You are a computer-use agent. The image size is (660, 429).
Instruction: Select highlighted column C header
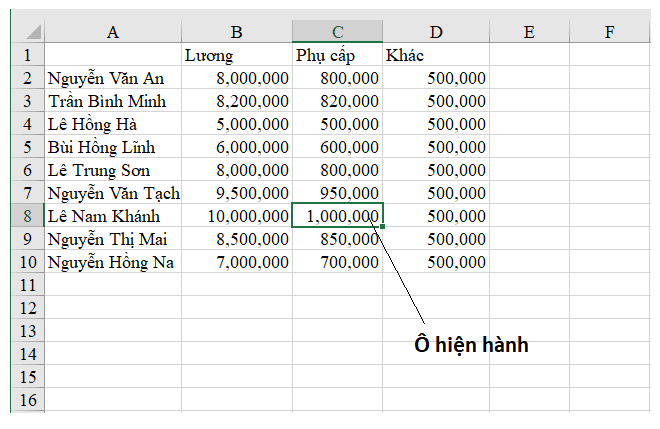[338, 32]
